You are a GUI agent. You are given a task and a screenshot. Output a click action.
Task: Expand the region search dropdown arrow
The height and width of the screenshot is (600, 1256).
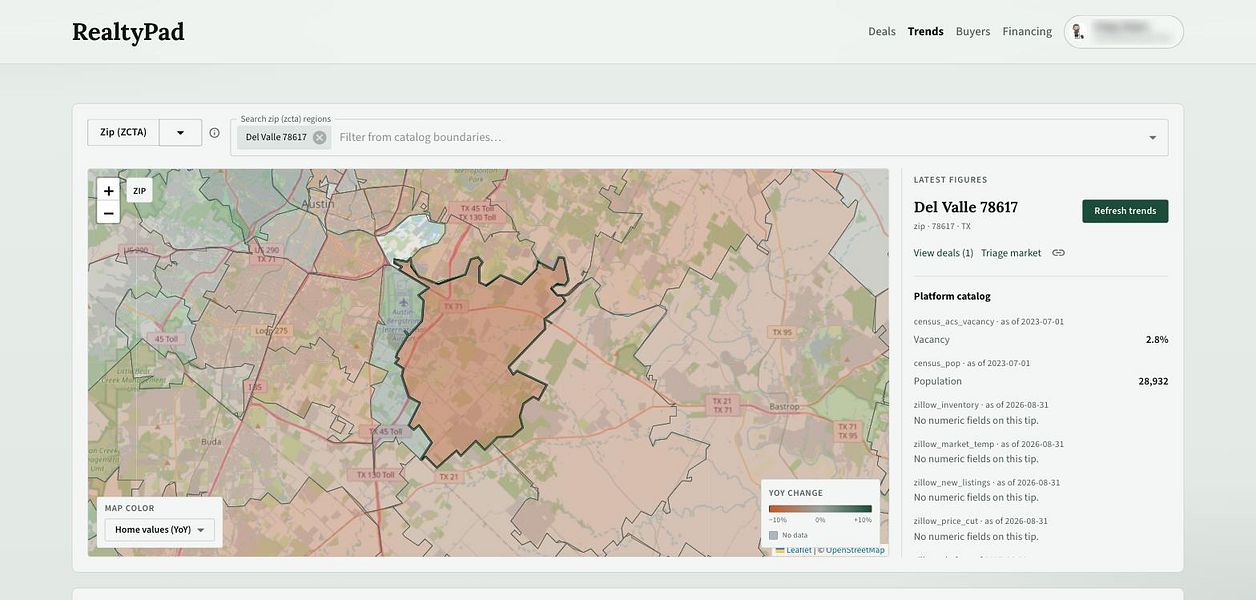click(x=1152, y=138)
